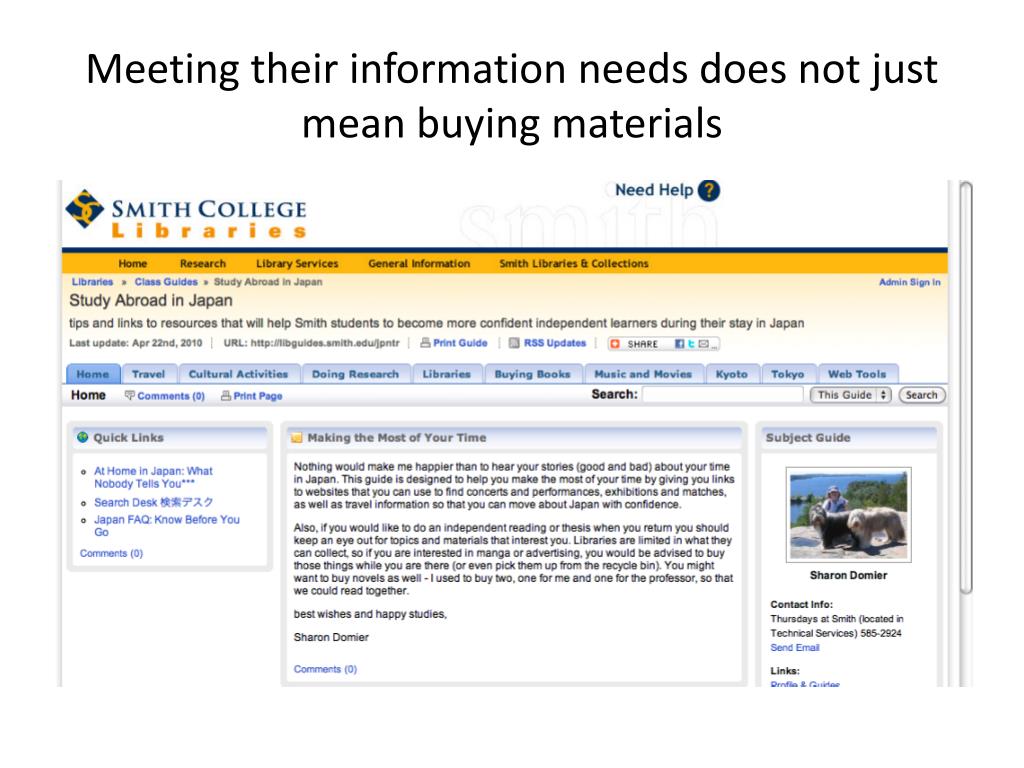Switch to the Cultural Activities tab

[x=238, y=374]
